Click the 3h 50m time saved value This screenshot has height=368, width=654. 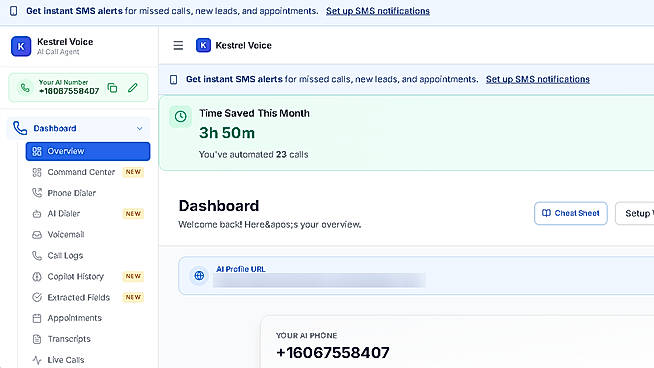[x=227, y=133]
